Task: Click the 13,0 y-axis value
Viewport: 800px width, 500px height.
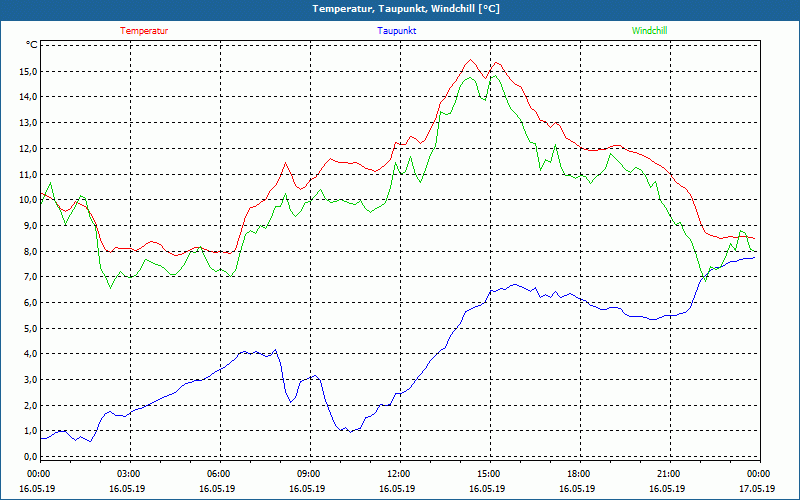Action: 28,122
